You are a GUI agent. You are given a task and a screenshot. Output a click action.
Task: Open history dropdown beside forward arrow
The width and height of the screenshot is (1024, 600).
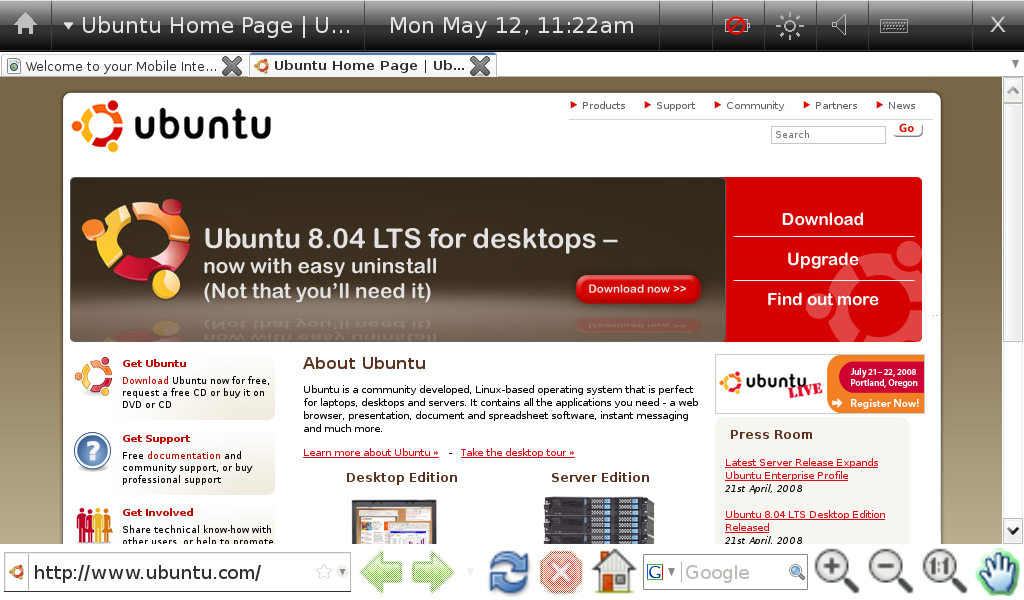click(470, 572)
